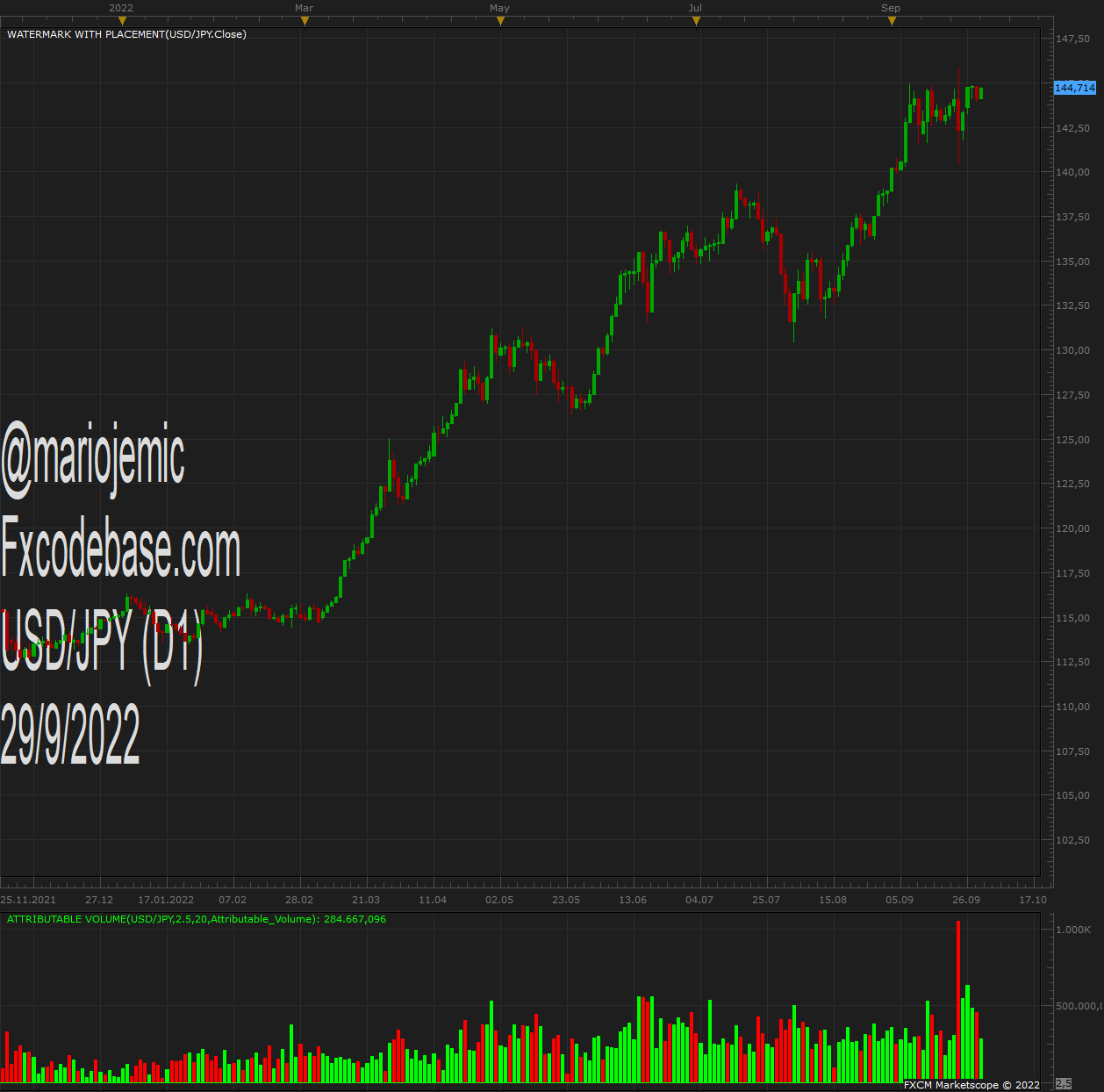Viewport: 1104px width, 1092px height.
Task: Click the Sep month marker triangle
Action: [892, 22]
